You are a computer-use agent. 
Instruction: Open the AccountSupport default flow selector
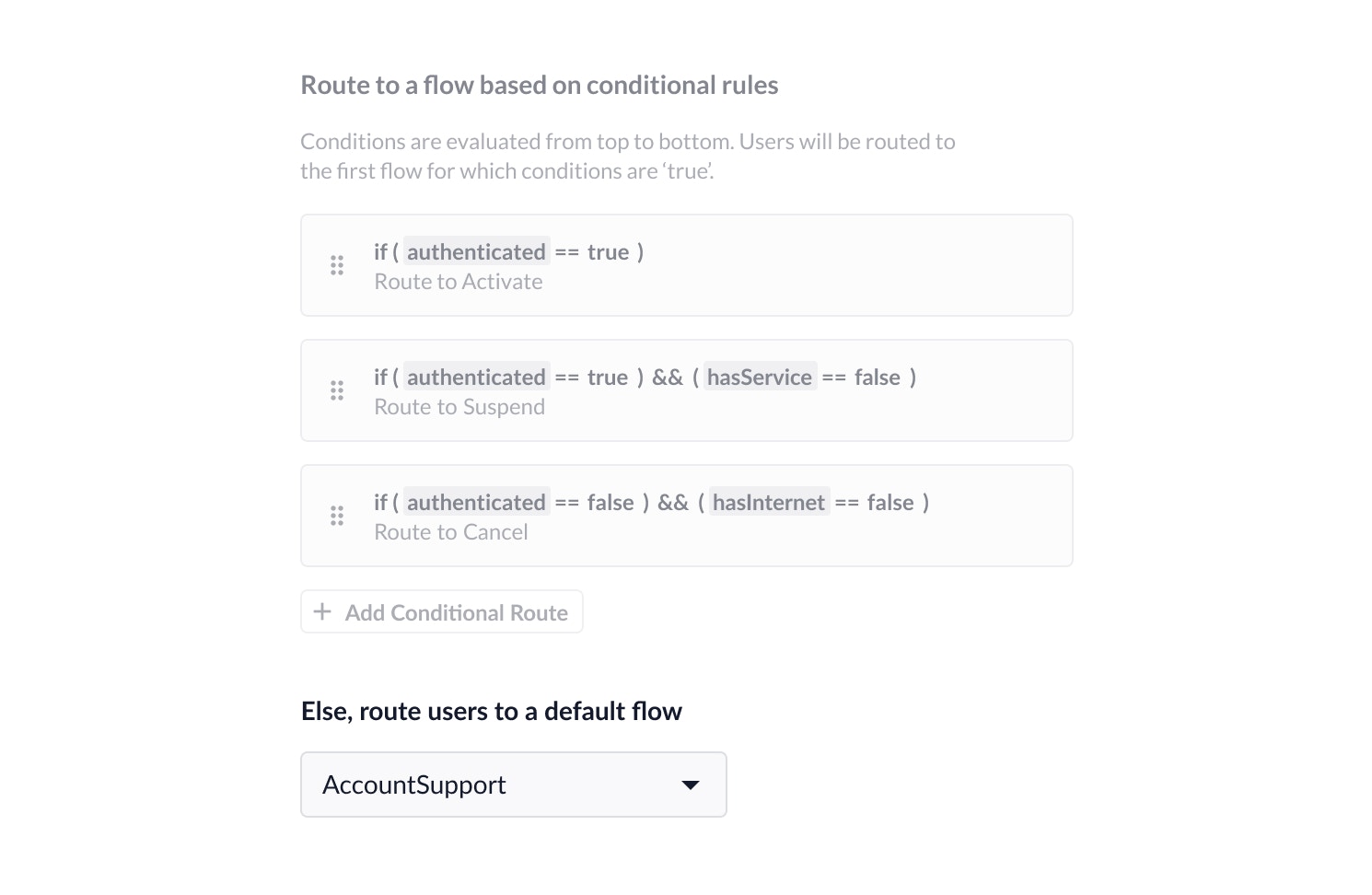tap(513, 785)
